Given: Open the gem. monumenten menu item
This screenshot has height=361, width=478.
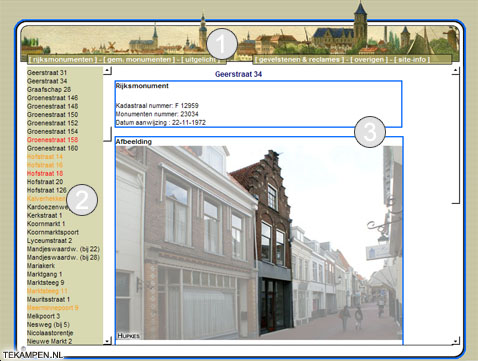Looking at the screenshot, I should (x=139, y=60).
